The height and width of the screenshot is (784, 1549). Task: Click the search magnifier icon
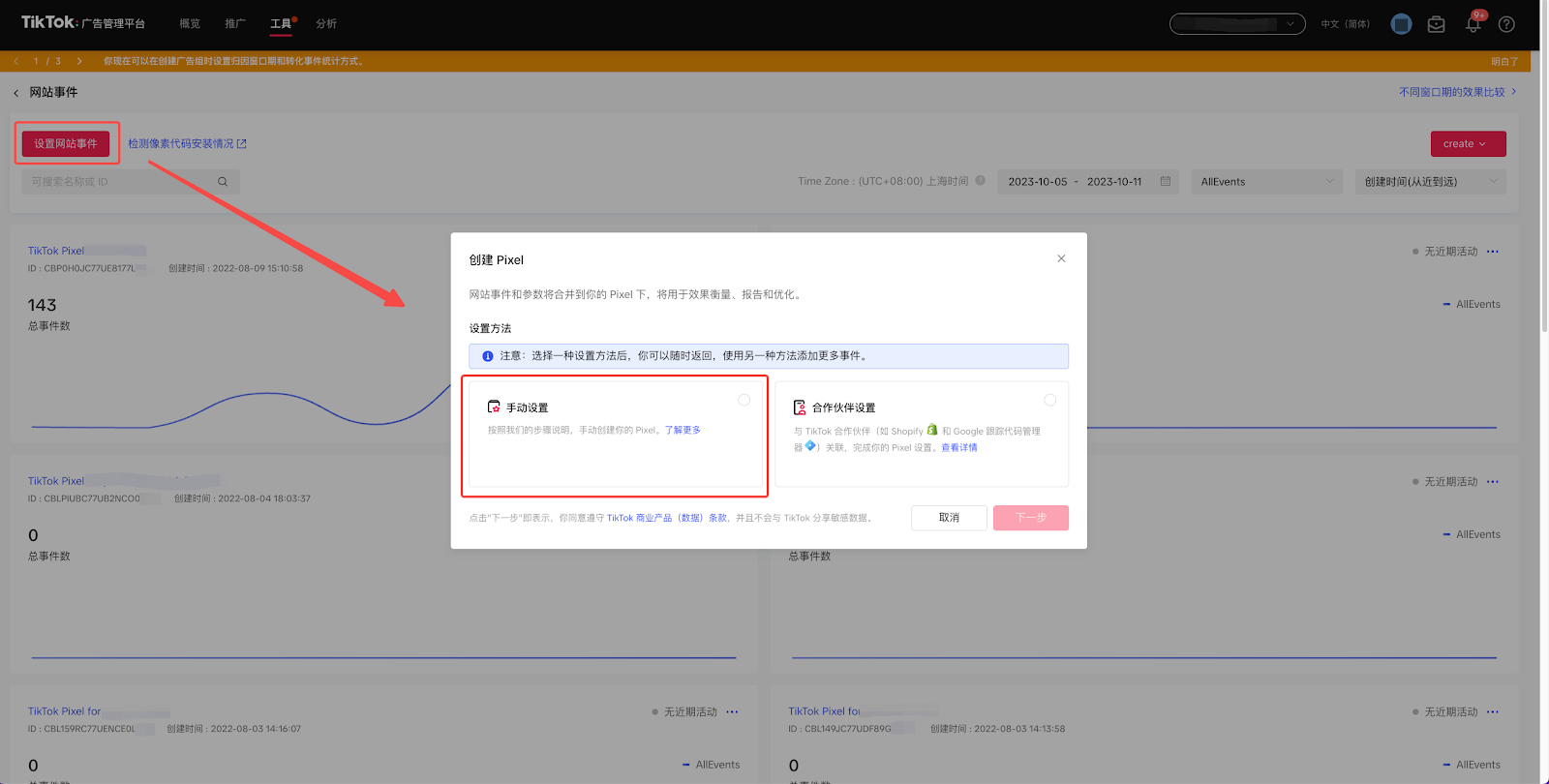pos(223,181)
